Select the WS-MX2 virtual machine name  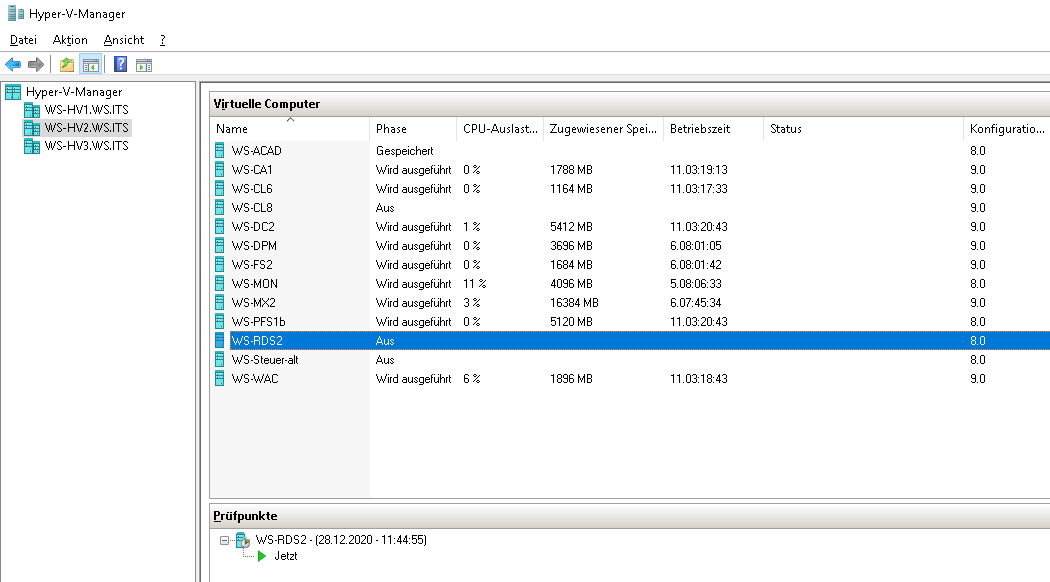(x=253, y=303)
